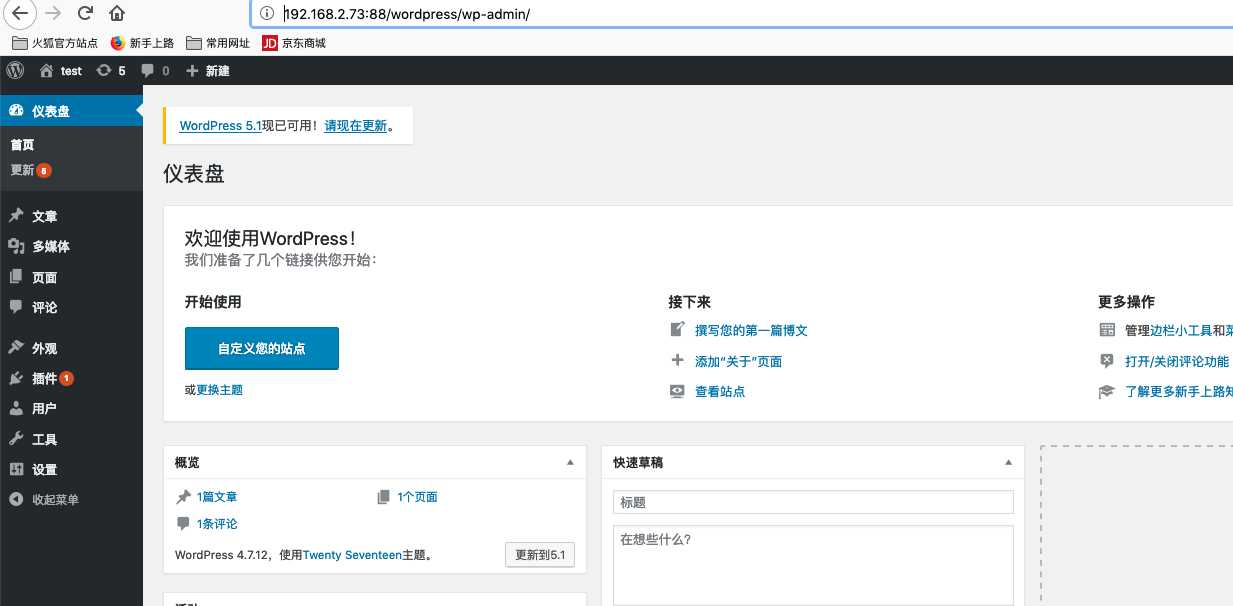Open the 京东商城 JD bookmark
The height and width of the screenshot is (606, 1233).
point(294,43)
